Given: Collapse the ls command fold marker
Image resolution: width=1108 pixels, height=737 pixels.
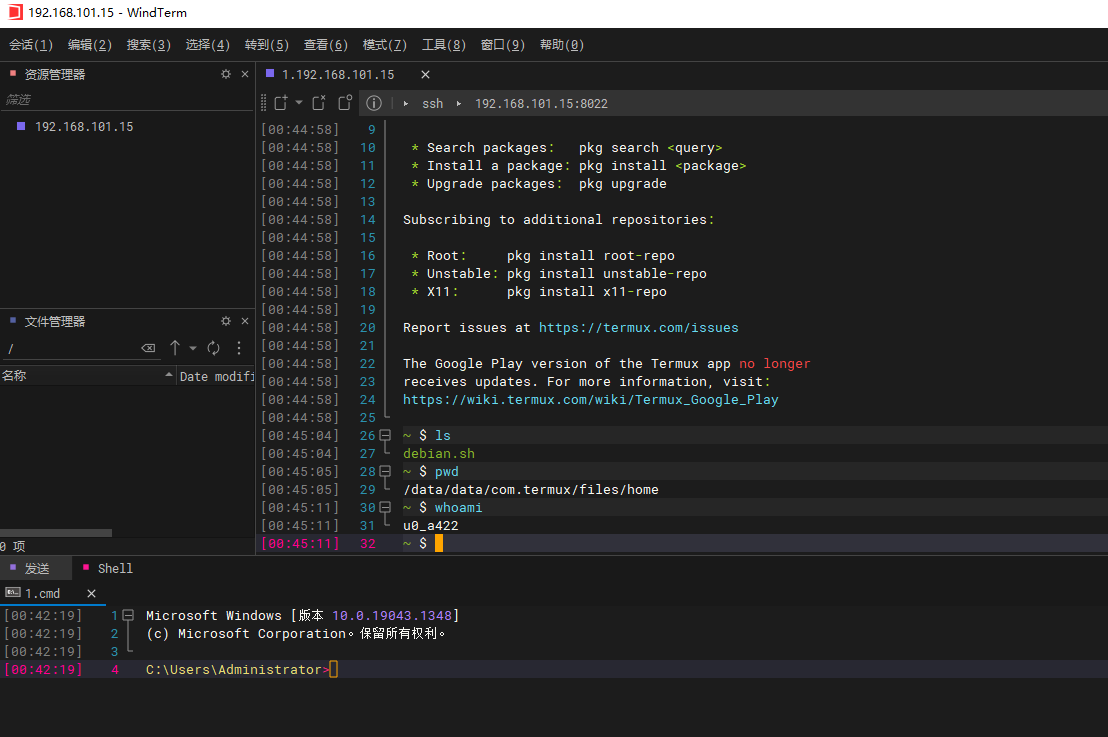Looking at the screenshot, I should 385,435.
